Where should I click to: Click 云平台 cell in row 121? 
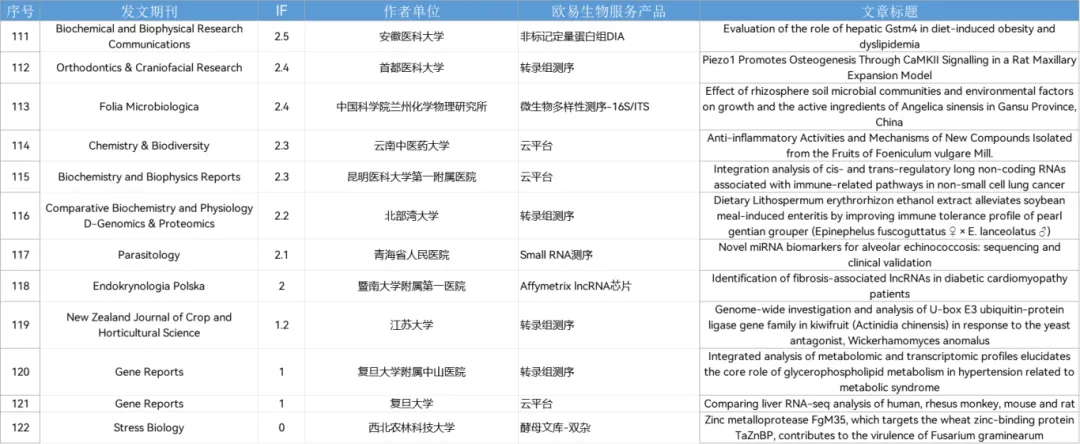click(x=608, y=404)
